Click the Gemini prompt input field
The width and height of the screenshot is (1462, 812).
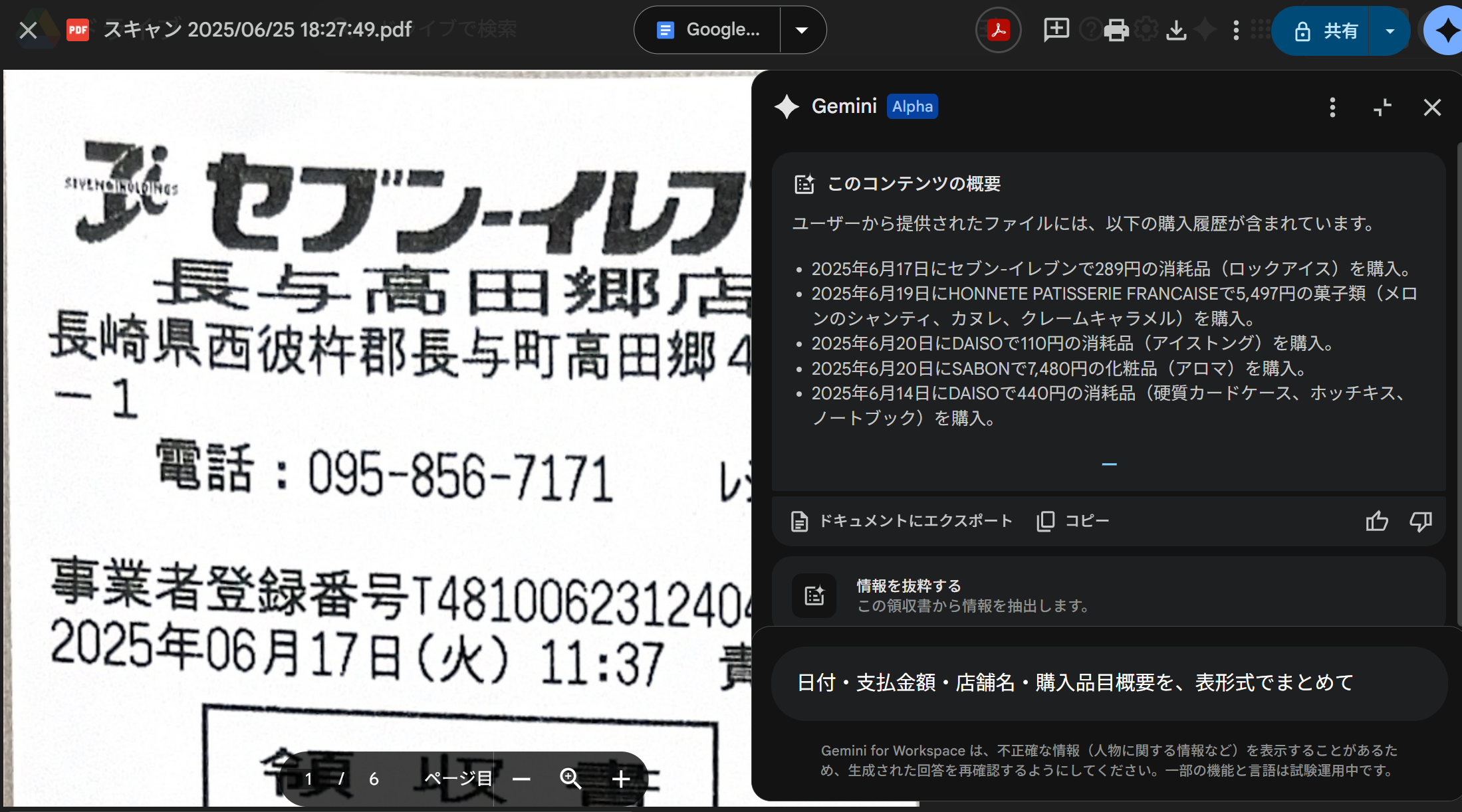(x=1109, y=683)
